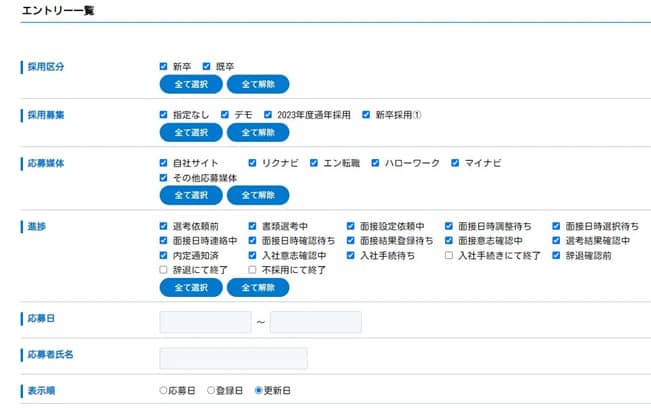
Task: Enable the 辞退にて終了 checkbox
Action: (x=163, y=270)
